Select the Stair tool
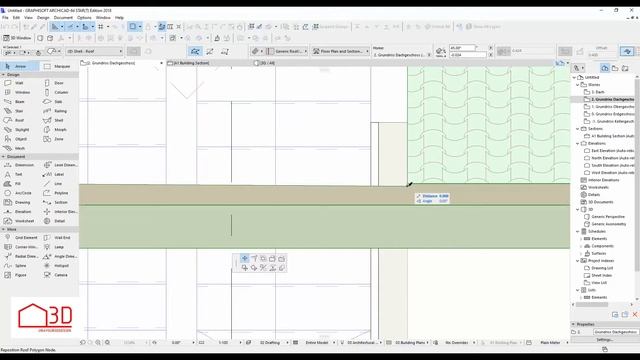The width and height of the screenshot is (640, 360). coord(20,111)
